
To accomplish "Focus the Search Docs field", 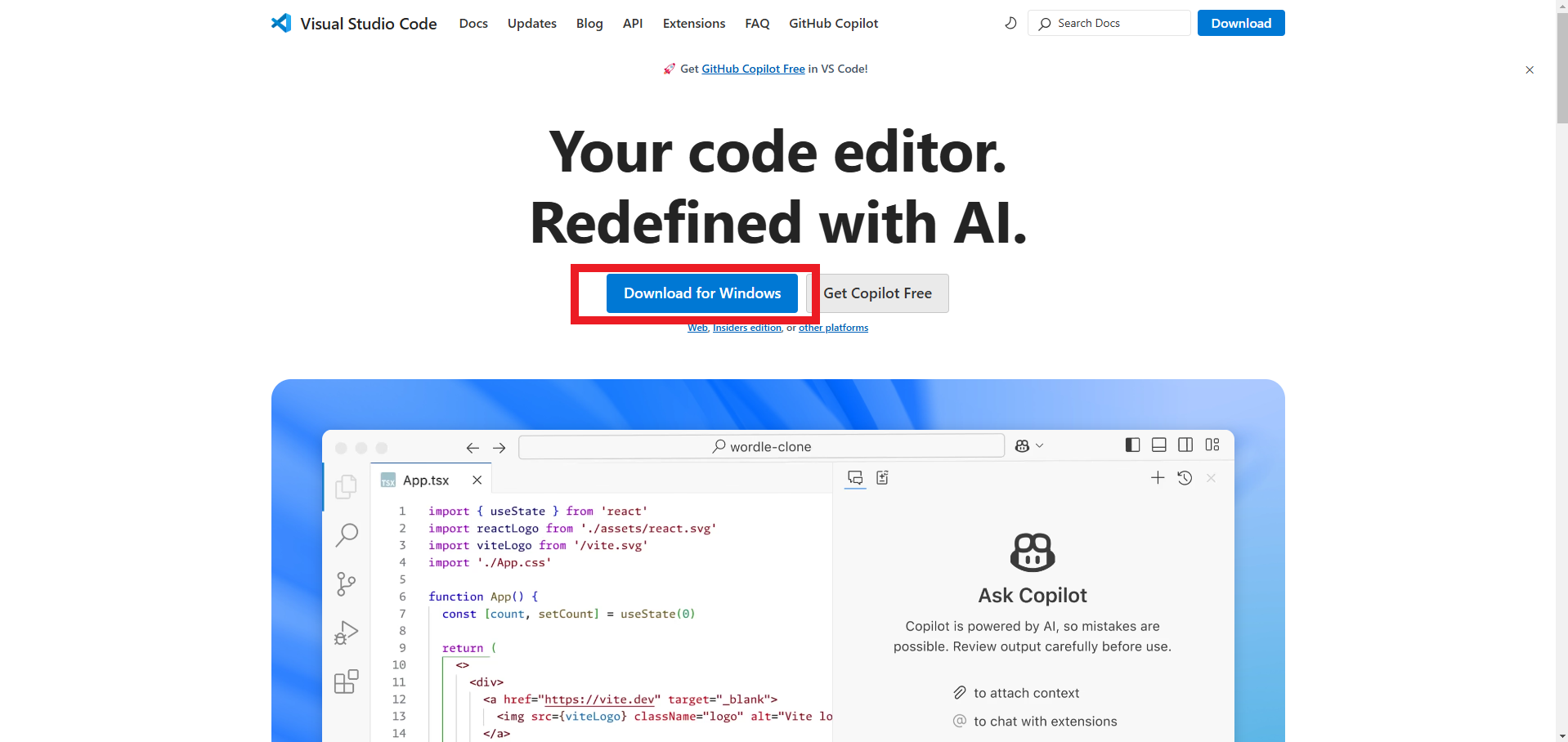I will pos(1109,23).
